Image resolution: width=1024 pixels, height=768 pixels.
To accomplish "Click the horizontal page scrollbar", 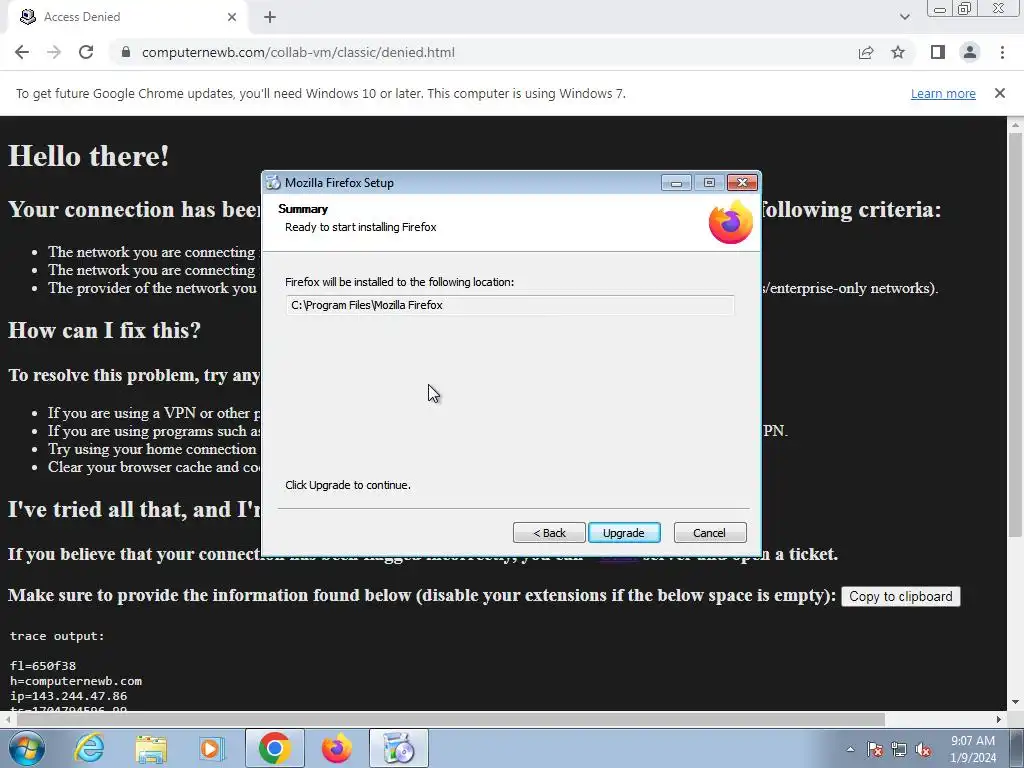I will [451, 719].
